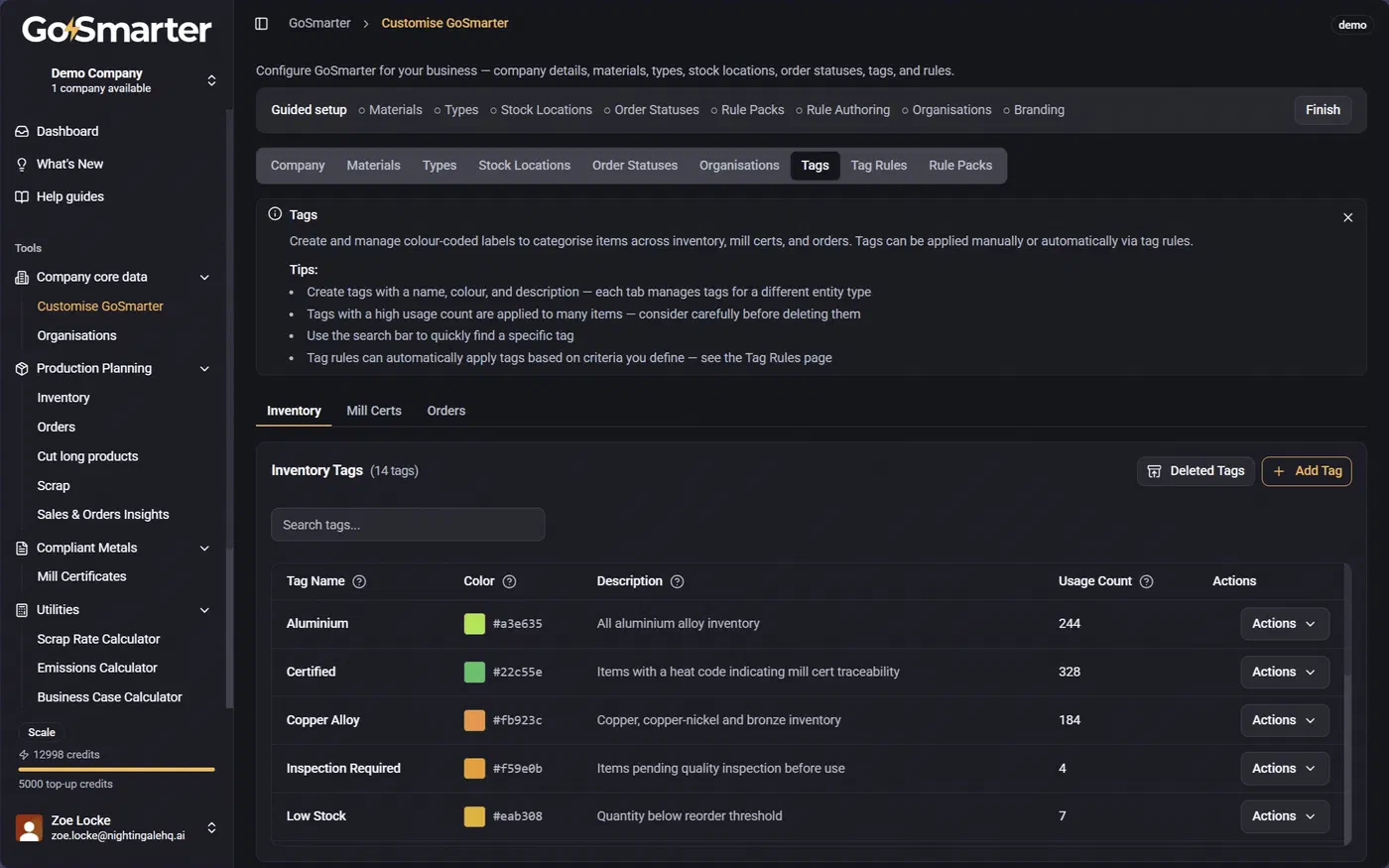Switch to the Types tab

coord(440,166)
